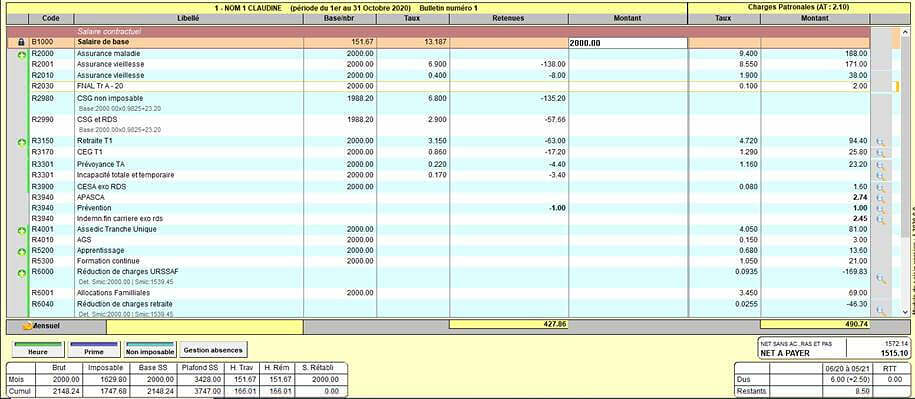
Task: Click green plus icon beside R5200 Apprentissage
Action: (x=22, y=251)
